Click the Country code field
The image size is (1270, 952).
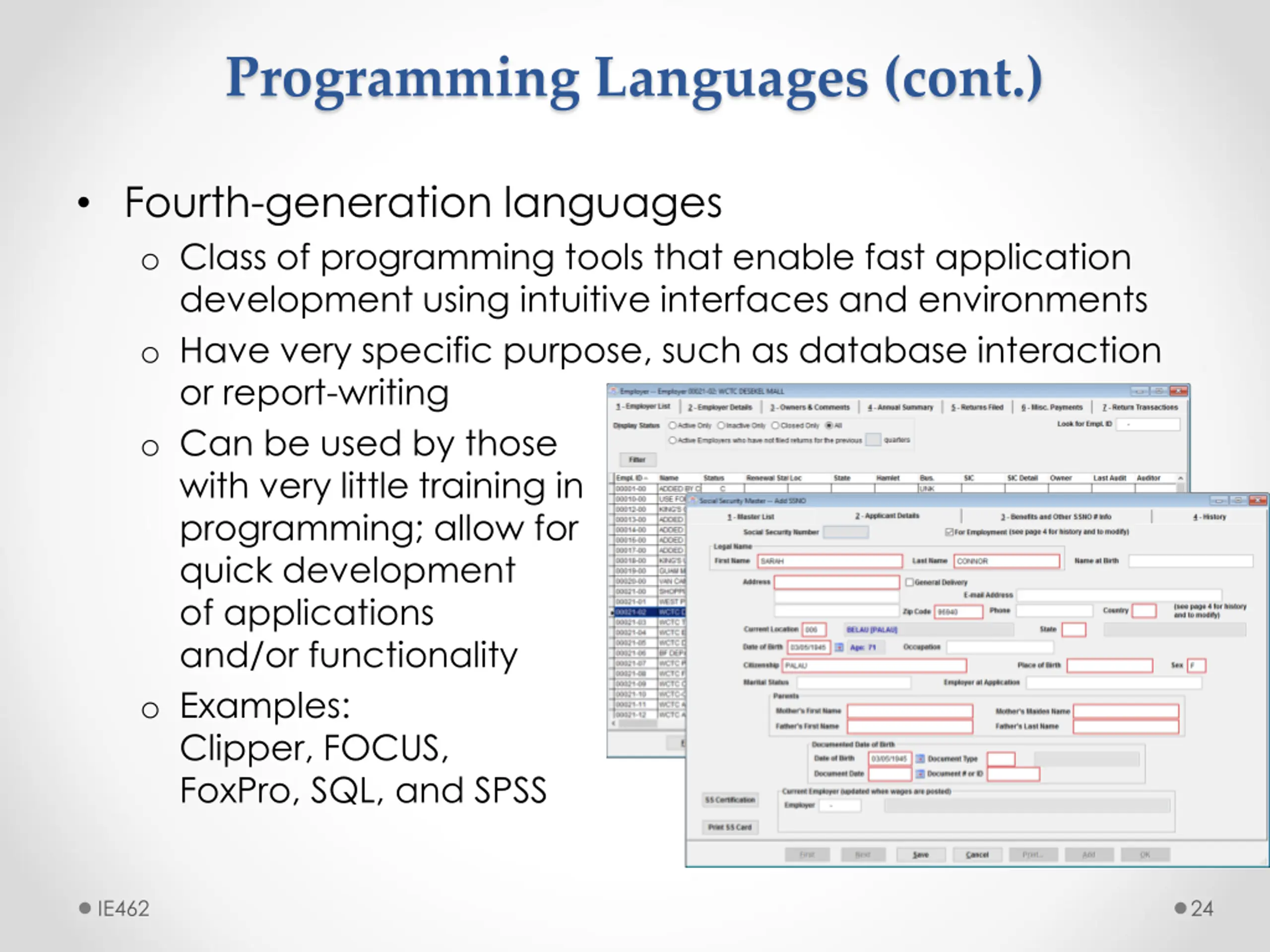coord(1143,610)
